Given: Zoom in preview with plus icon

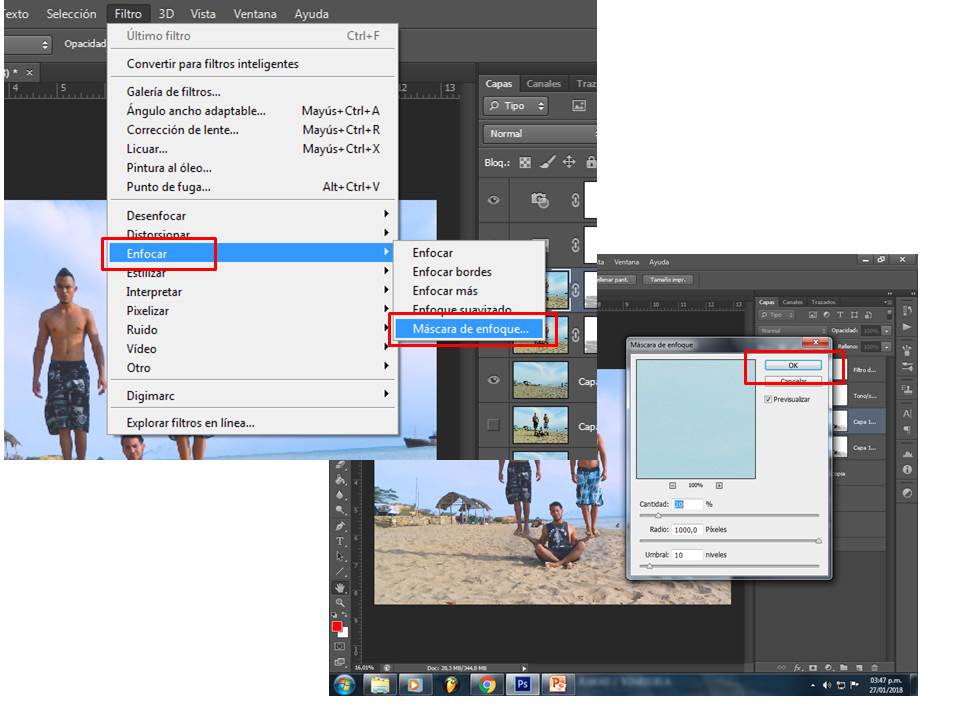Looking at the screenshot, I should pos(719,486).
